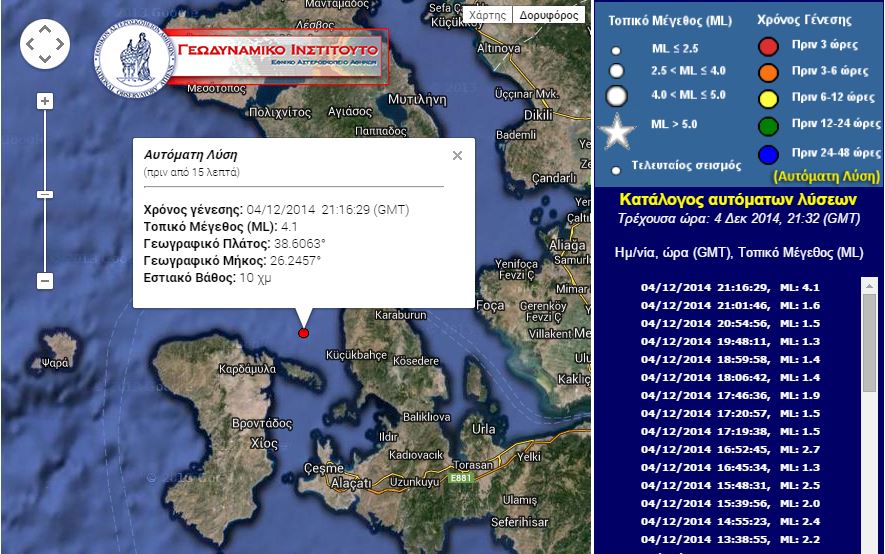This screenshot has height=554, width=885.
Task: Select the 16:45:34 ML: 1.3 catalog entry
Action: pos(730,468)
